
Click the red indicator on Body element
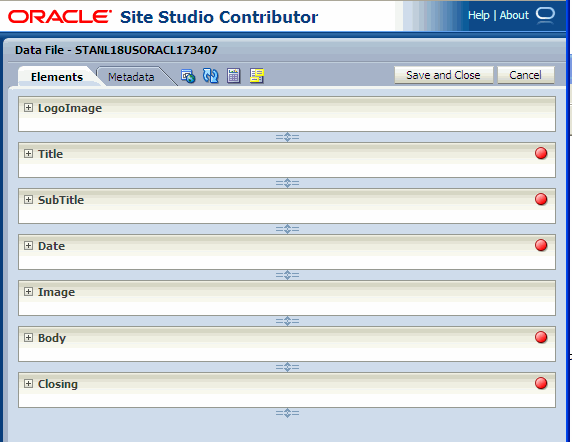coord(541,337)
